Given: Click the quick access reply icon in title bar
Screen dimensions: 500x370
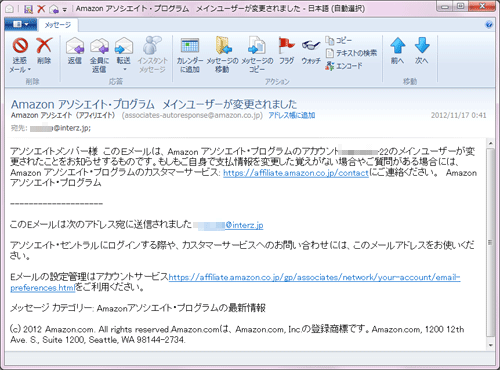Looking at the screenshot, I should click(53, 9).
